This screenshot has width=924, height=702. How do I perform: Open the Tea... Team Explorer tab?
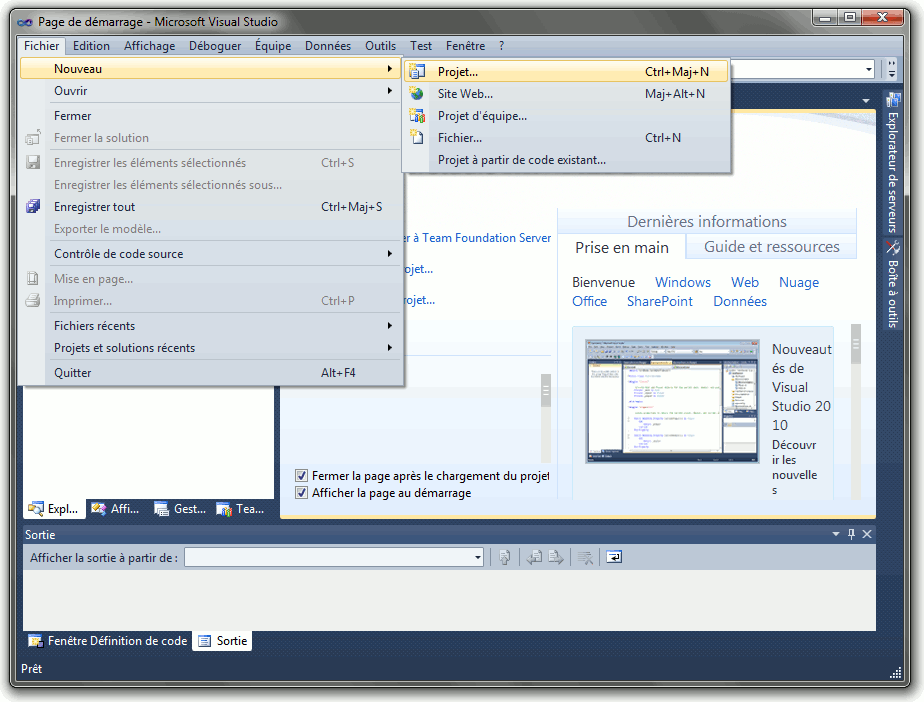240,509
